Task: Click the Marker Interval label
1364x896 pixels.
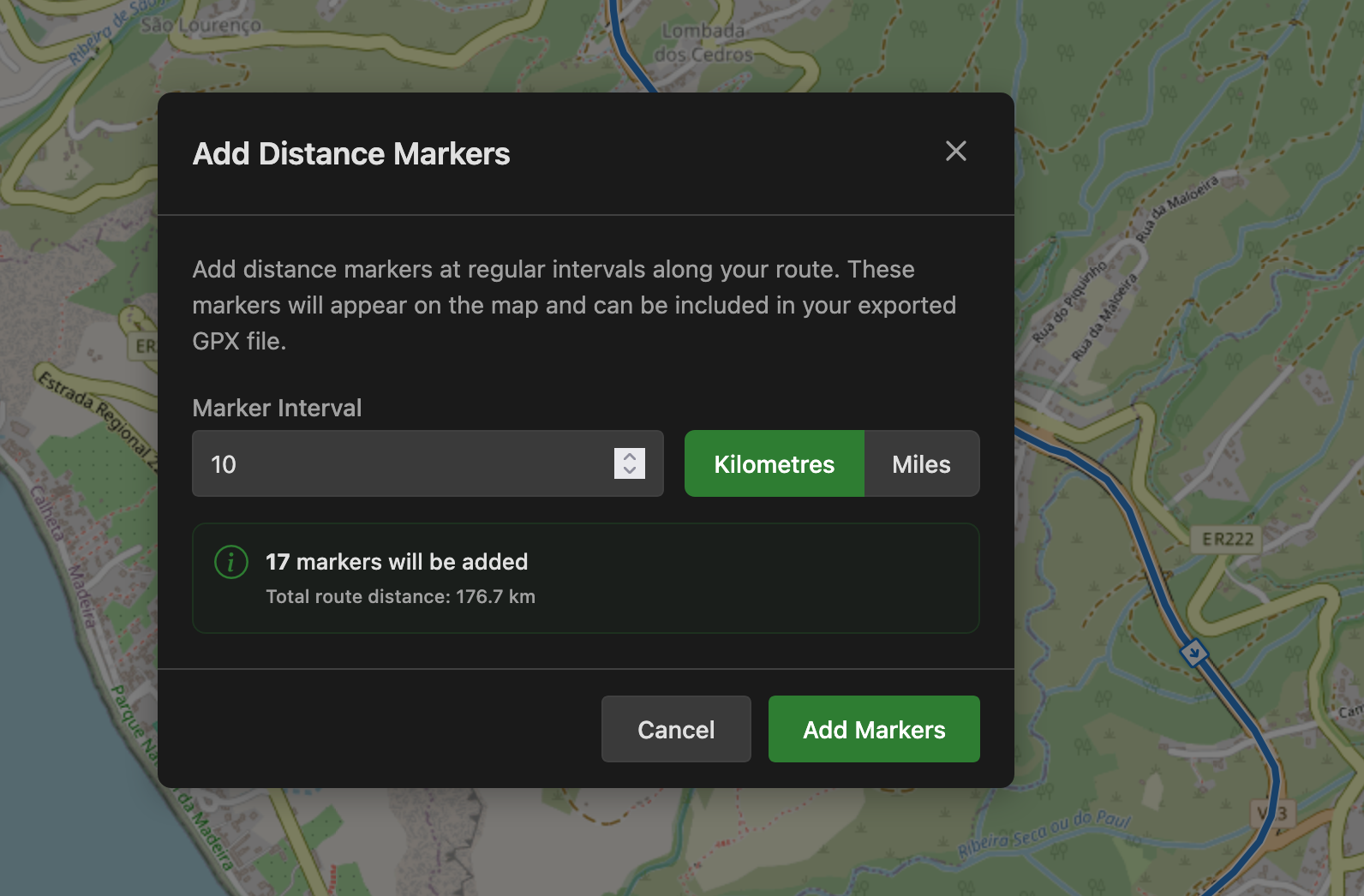Action: point(277,408)
